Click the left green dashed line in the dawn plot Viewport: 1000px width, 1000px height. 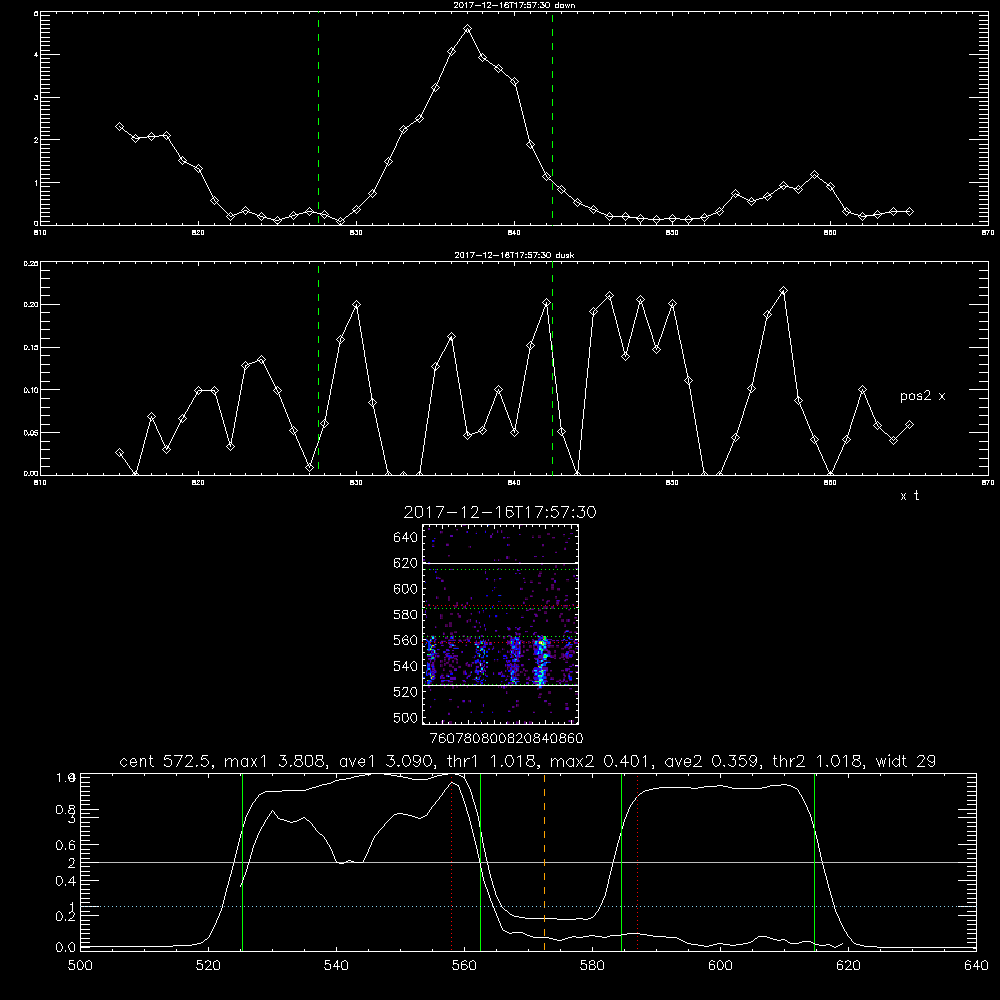click(318, 119)
